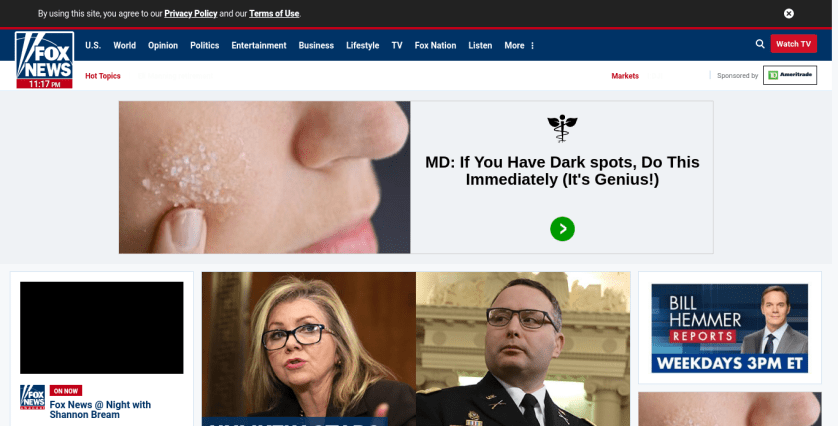Click the TD Ameritrade sponsor logo
Viewport: 838px width, 426px height.
click(790, 75)
